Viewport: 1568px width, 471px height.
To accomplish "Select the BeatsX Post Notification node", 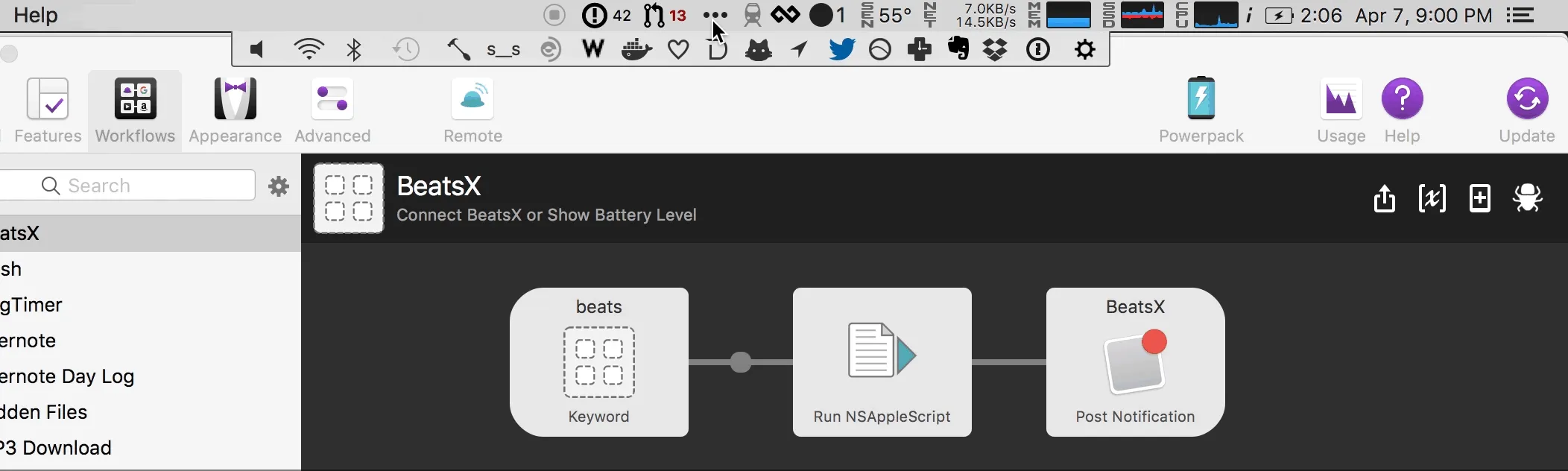I will point(1135,362).
